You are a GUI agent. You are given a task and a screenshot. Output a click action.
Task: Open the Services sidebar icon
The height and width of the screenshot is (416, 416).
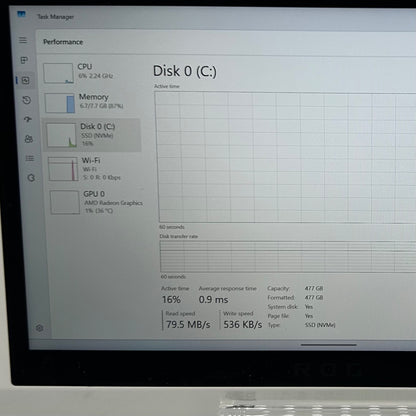[x=31, y=178]
